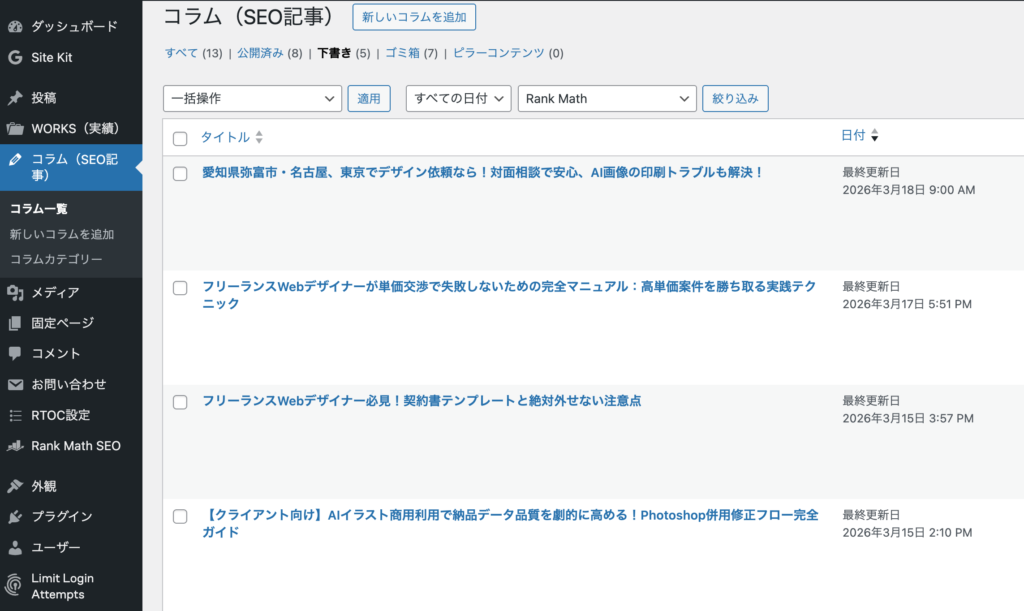
Task: Click the media icon next to メディア
Action: coord(15,293)
